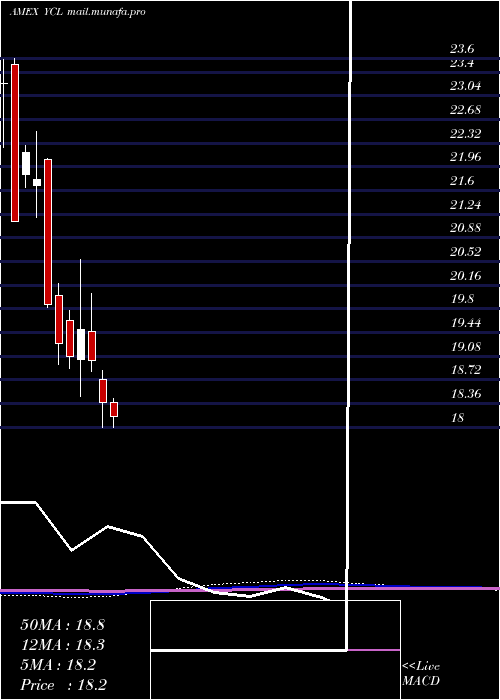Click the 21.6 price axis label
Image resolution: width=500 pixels, height=700 pixels.
tap(462, 181)
